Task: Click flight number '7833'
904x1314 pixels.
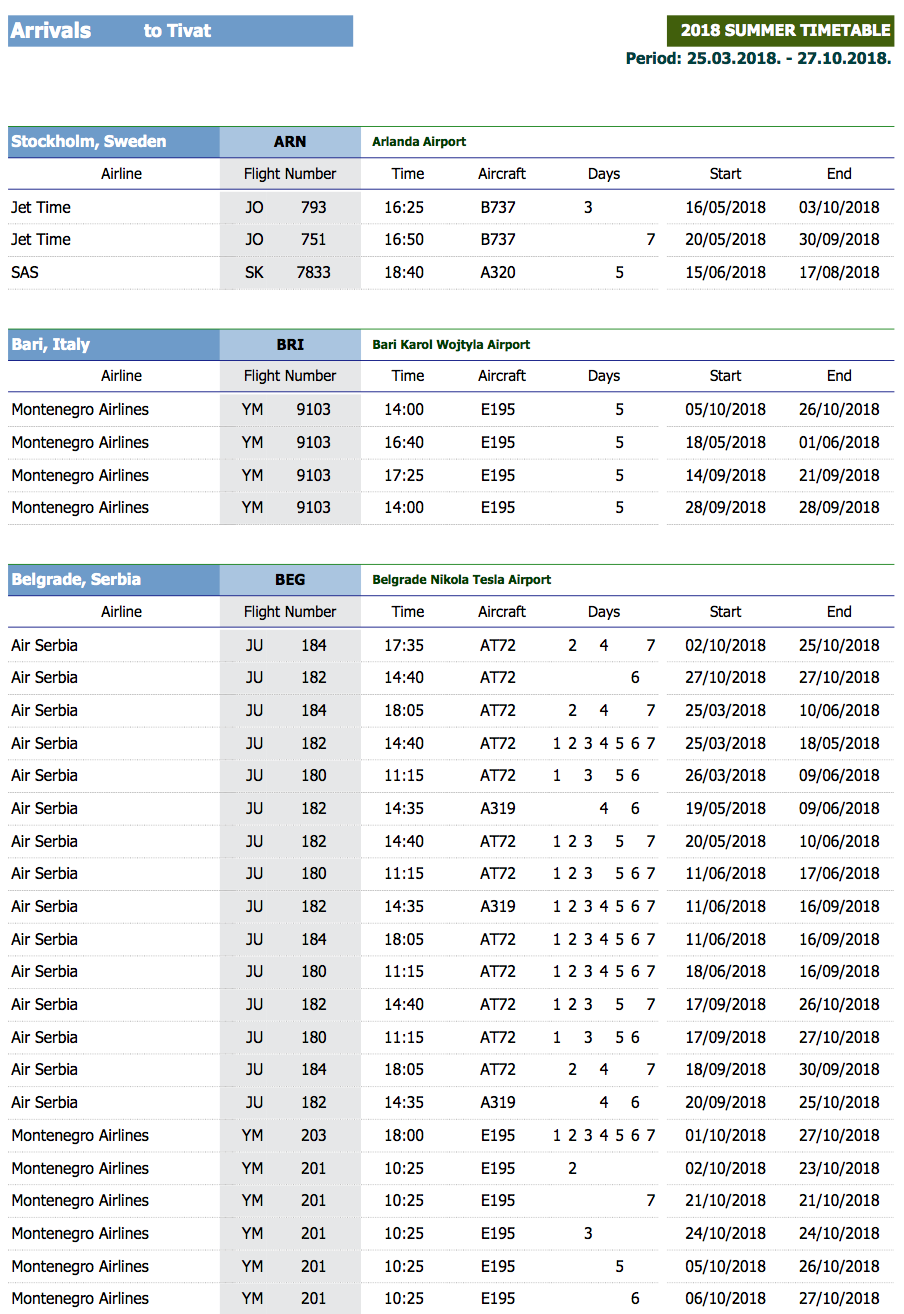Action: pos(313,272)
